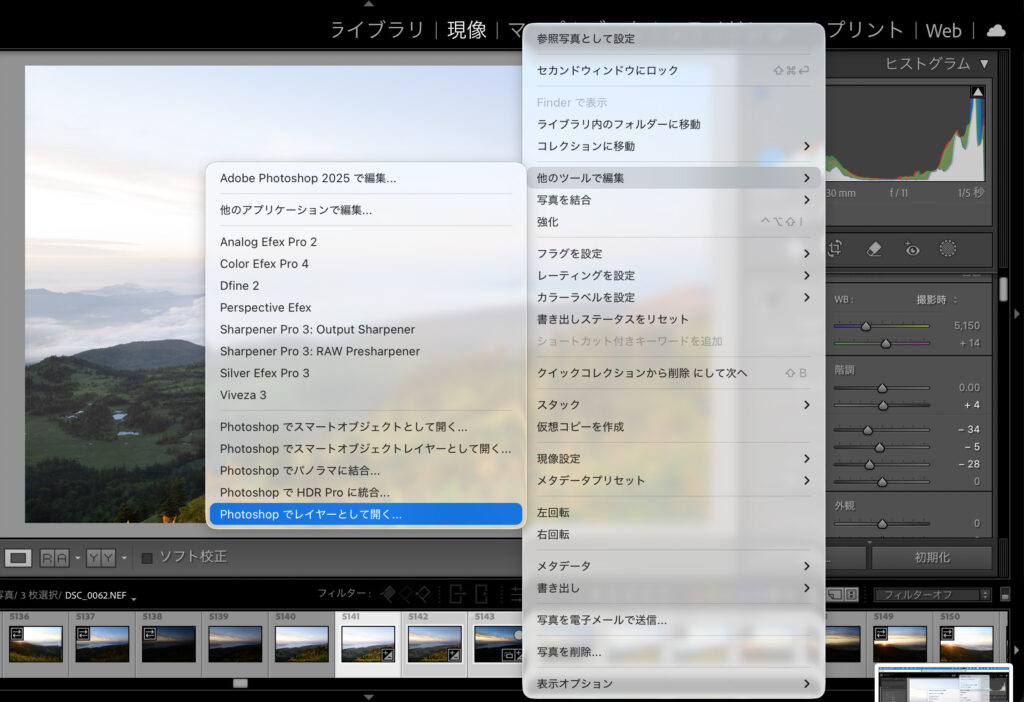The image size is (1024, 702).
Task: Select Silver Efex Pro 3 from submenu
Action: pyautogui.click(x=265, y=373)
